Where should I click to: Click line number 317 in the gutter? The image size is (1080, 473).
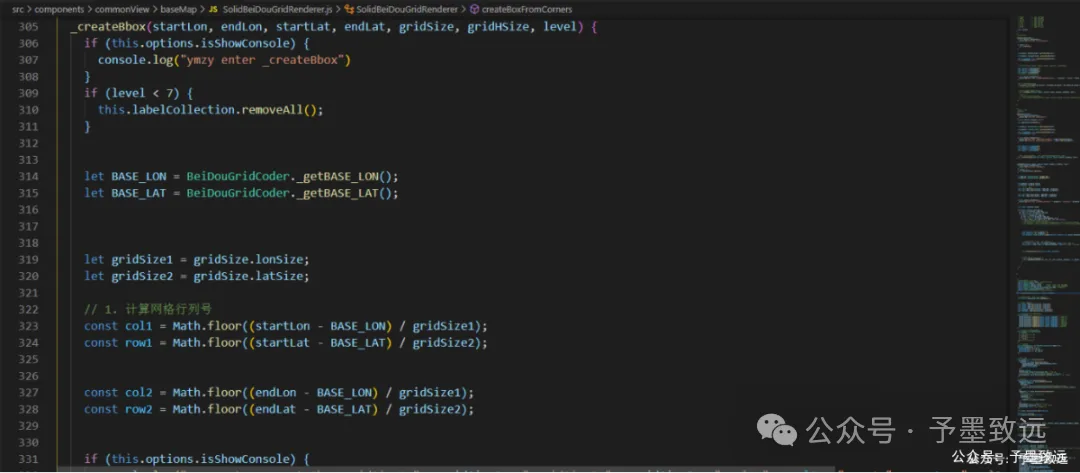[x=28, y=227]
